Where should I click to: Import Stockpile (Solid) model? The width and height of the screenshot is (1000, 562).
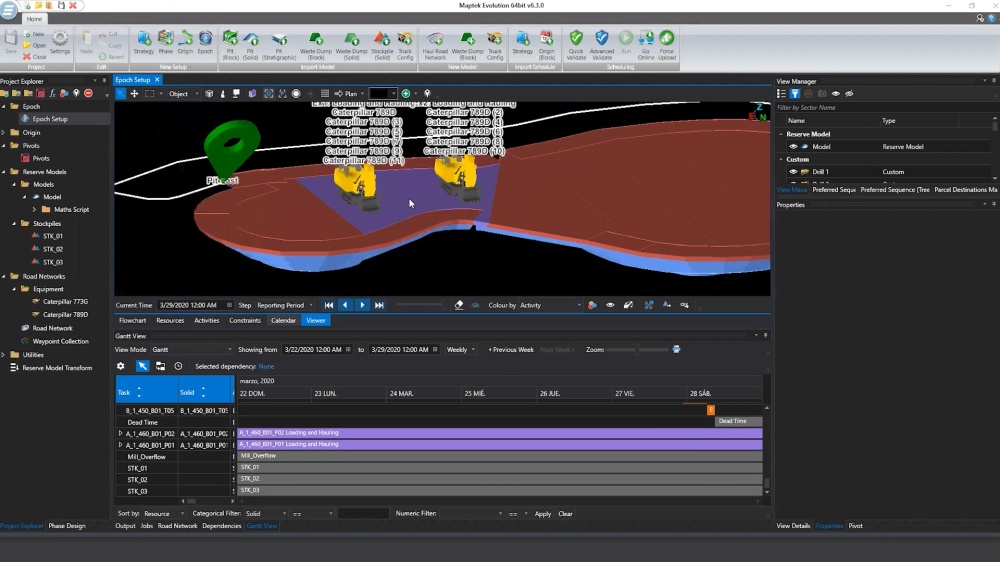point(382,45)
